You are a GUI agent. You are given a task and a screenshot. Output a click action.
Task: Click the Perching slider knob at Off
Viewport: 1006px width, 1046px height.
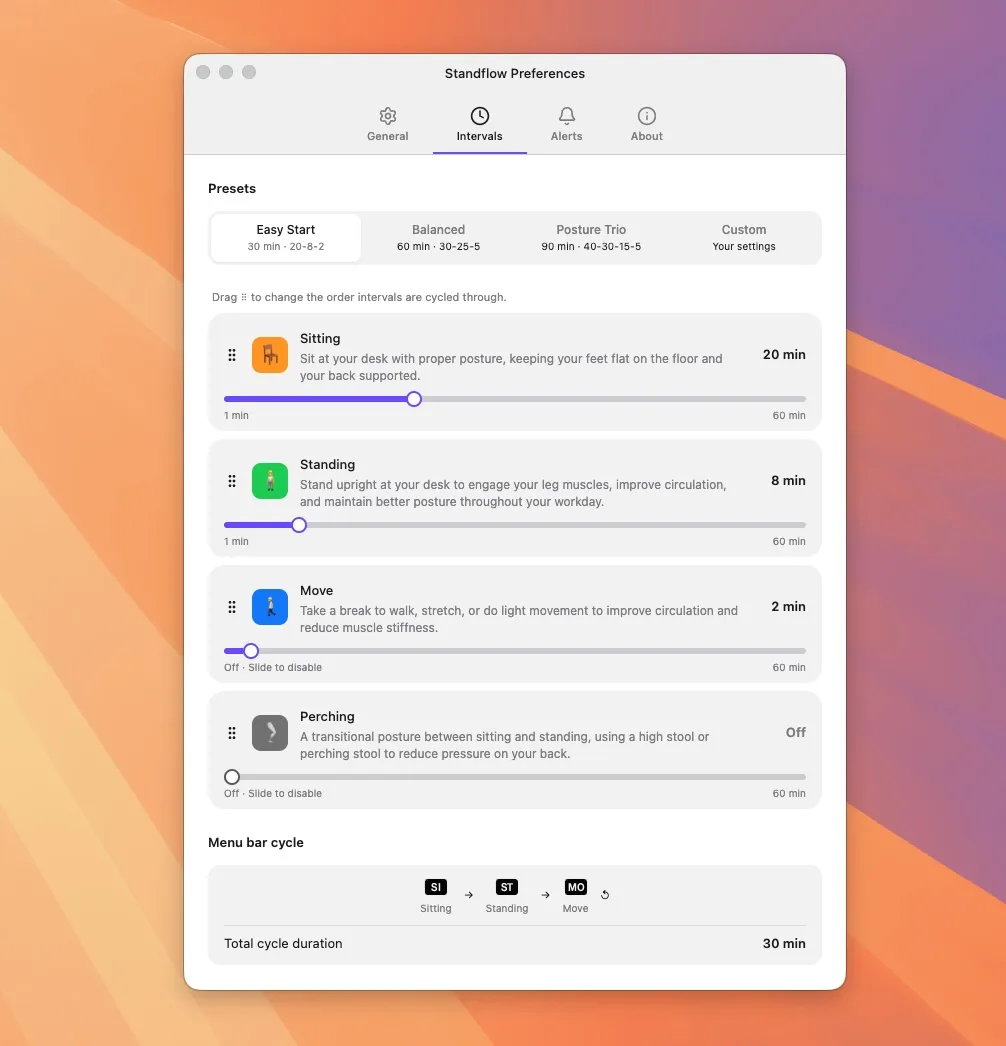coord(231,777)
